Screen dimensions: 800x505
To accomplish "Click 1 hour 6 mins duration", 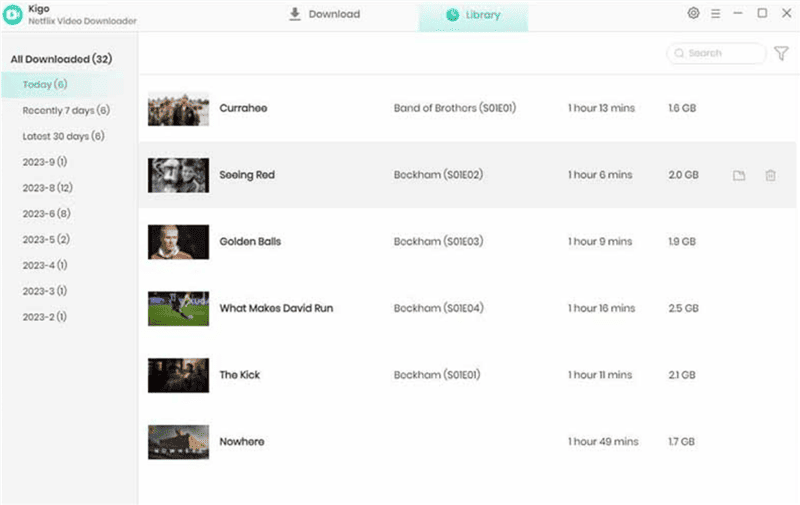I will [600, 175].
